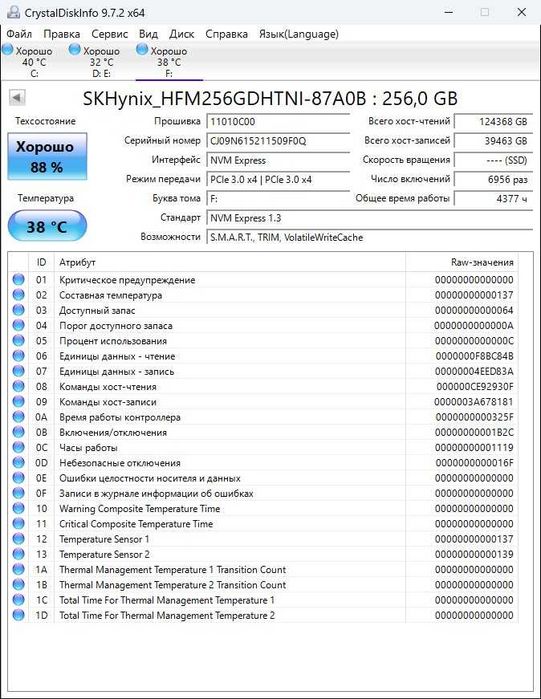Screen dimensions: 541x699
Task: Click status icon for Порог доступного запаса
Action: (x=18, y=325)
